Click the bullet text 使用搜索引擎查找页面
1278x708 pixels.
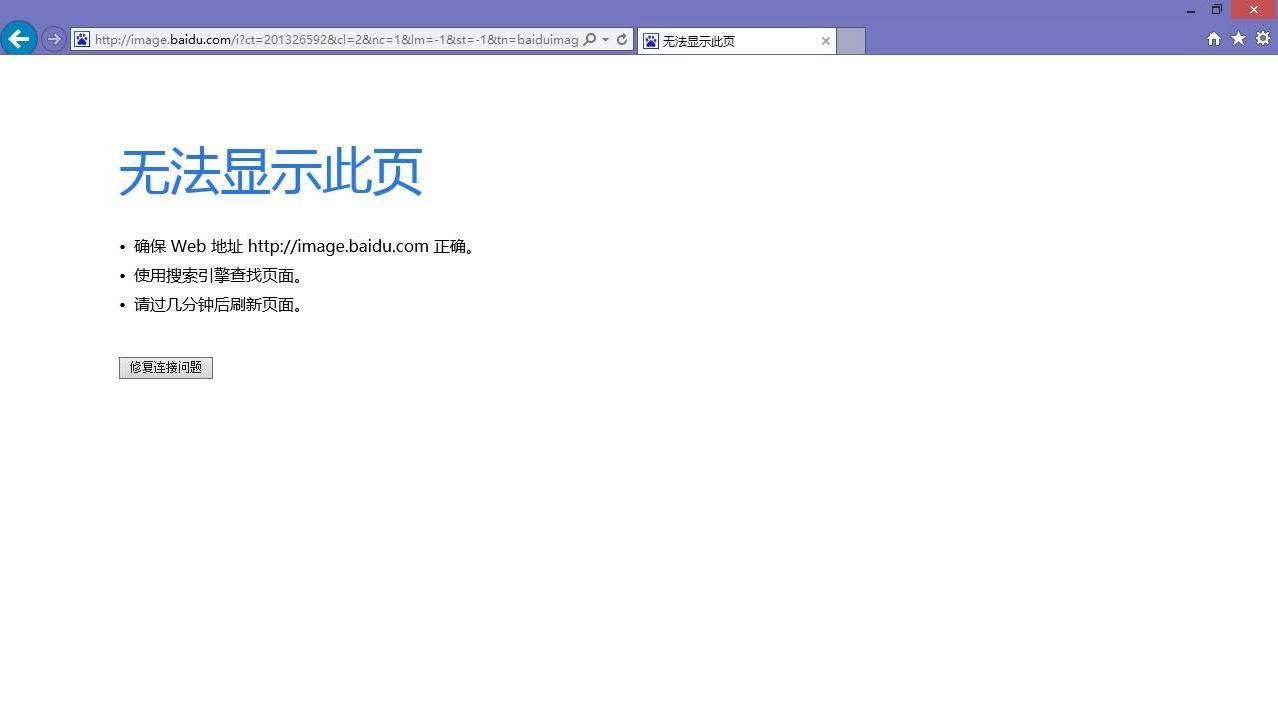click(219, 275)
